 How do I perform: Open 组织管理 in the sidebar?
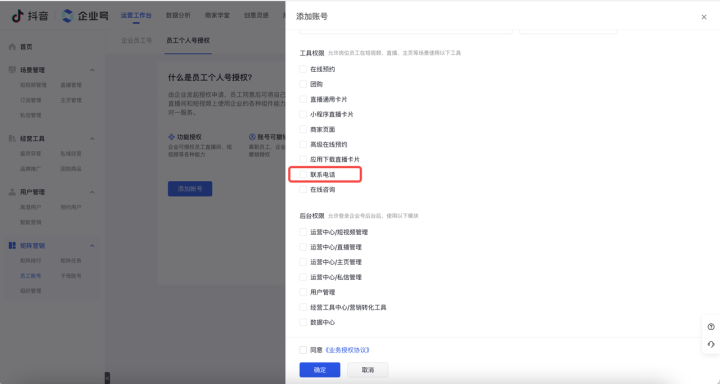pos(30,291)
